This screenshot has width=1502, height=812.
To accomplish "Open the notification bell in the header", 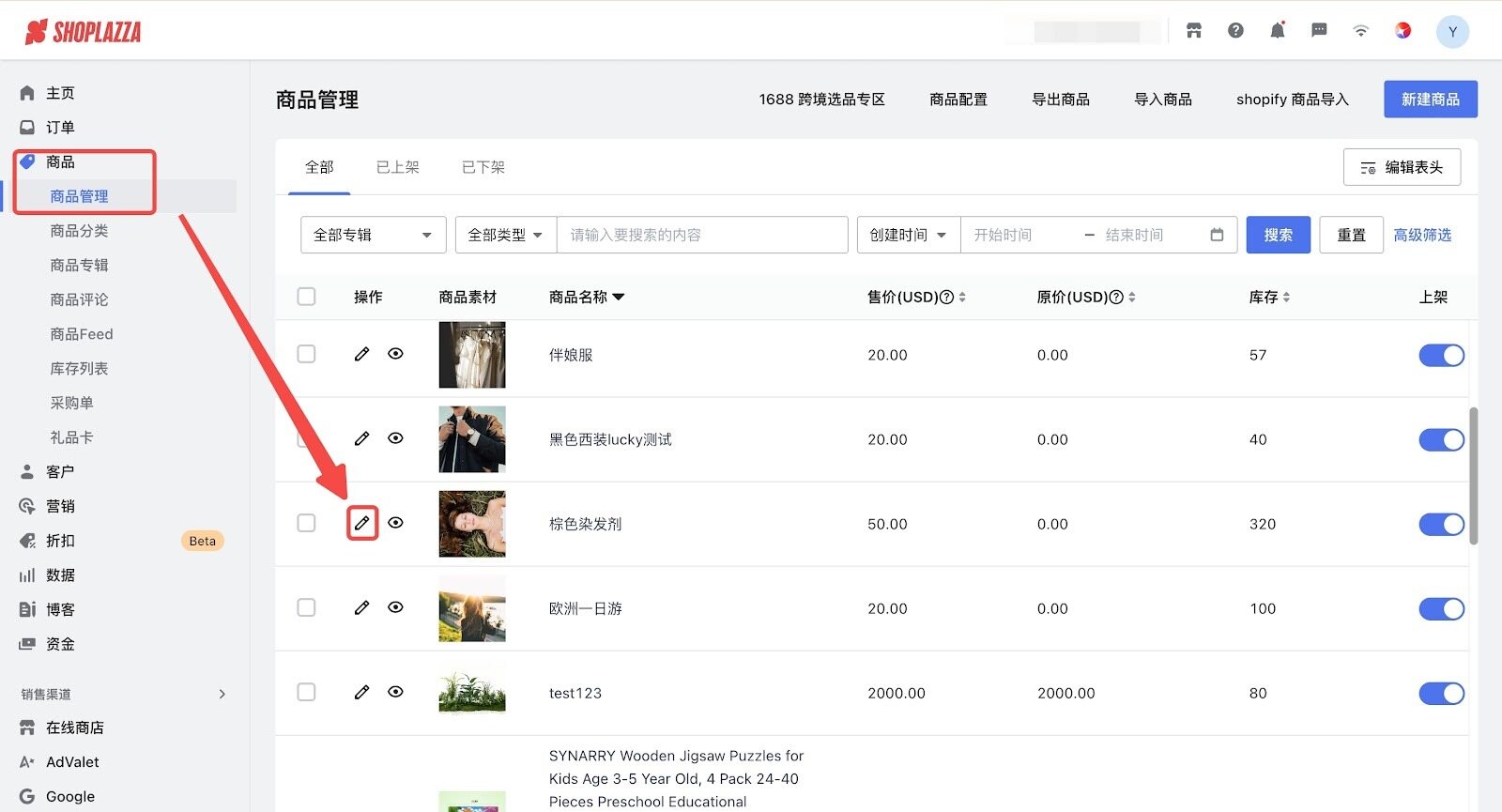I will (1277, 31).
